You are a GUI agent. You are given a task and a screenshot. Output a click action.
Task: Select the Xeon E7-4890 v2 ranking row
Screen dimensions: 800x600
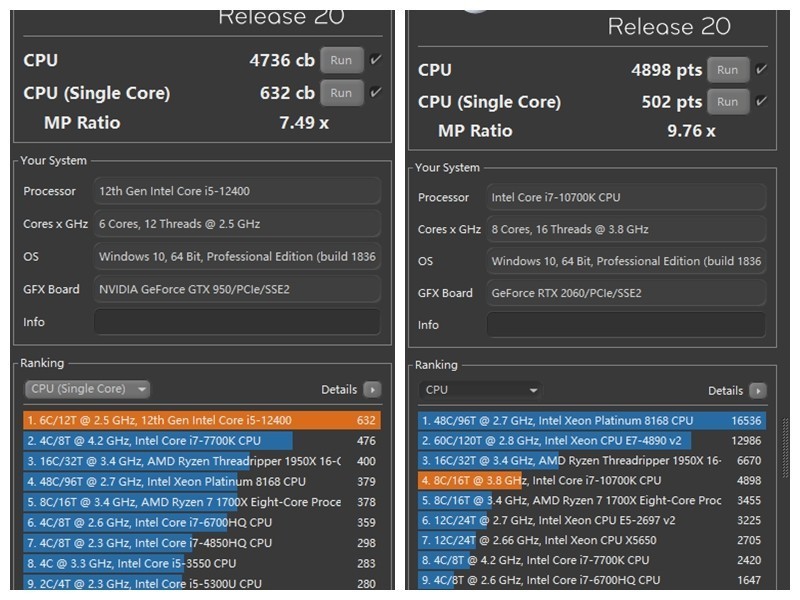[592, 441]
